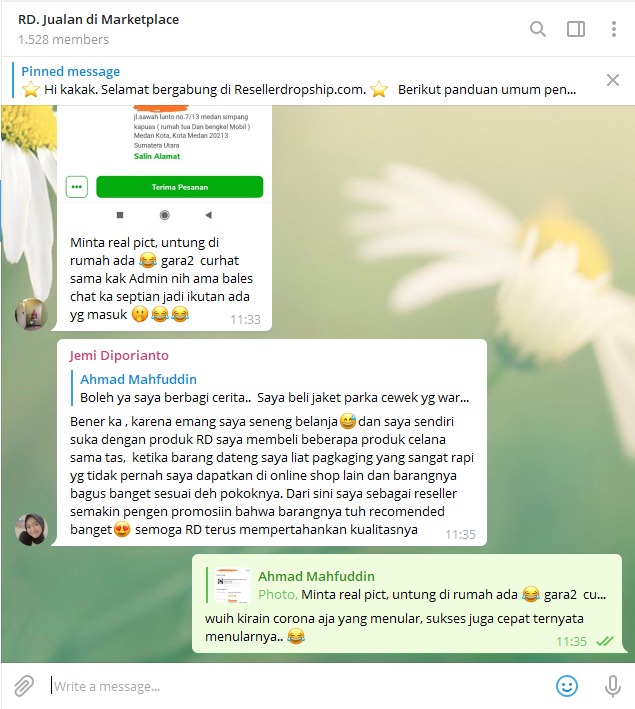Jump to quoted Ahmad Mahfuddin jaket parka reply

271,388
